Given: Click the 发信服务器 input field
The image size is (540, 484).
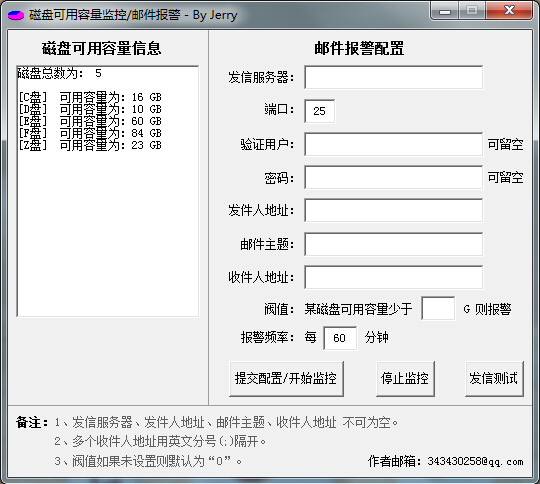Looking at the screenshot, I should point(393,77).
